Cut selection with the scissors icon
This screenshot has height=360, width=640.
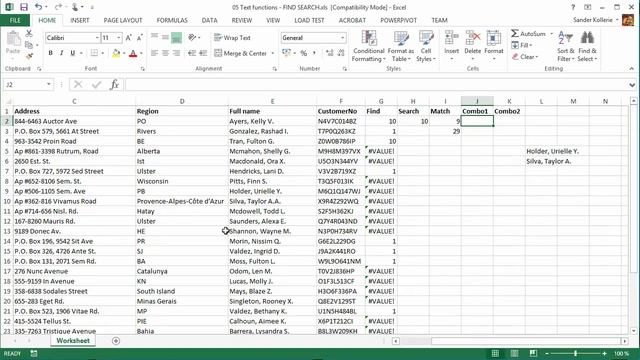click(29, 34)
